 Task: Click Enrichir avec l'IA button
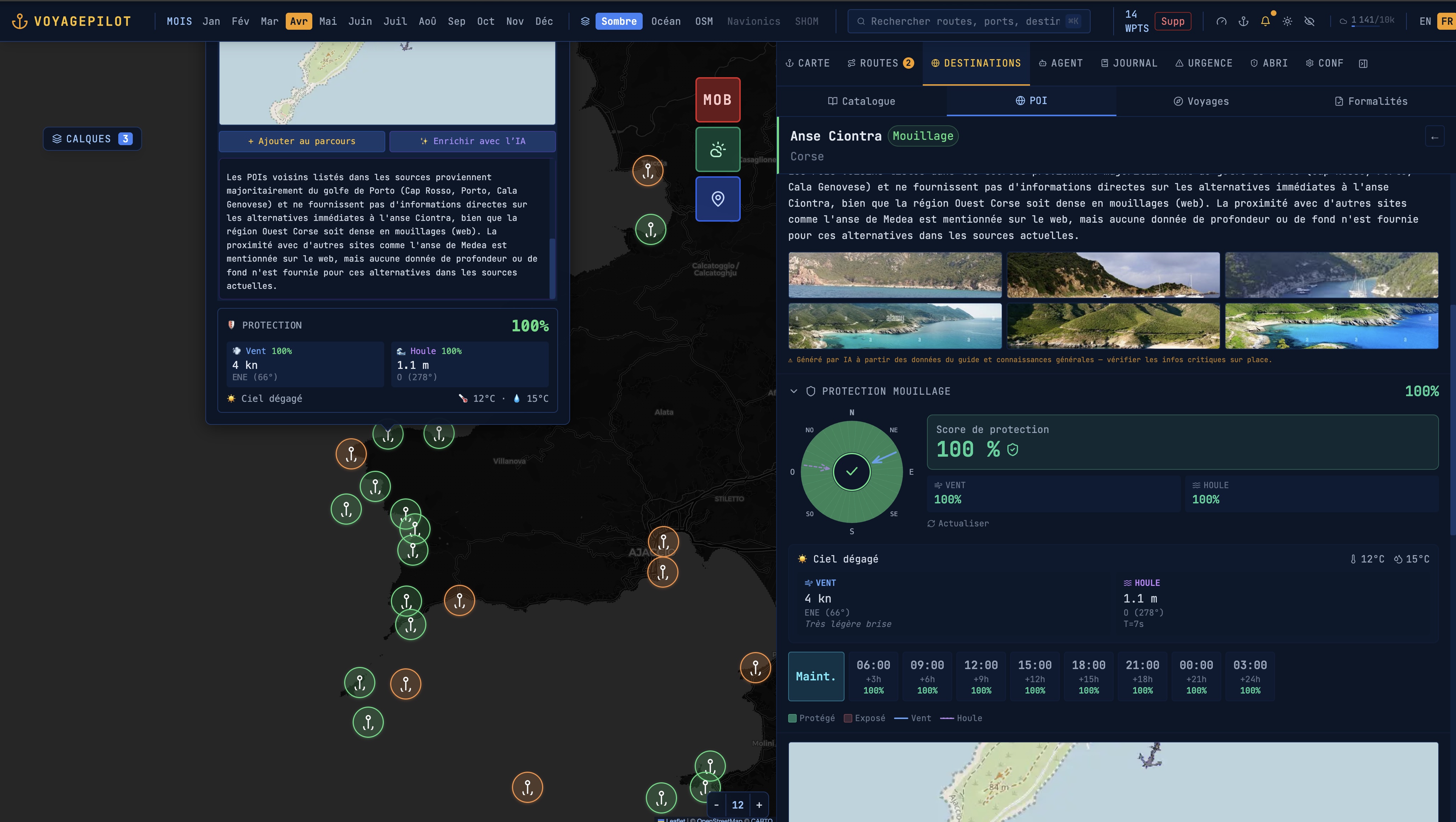[x=472, y=141]
